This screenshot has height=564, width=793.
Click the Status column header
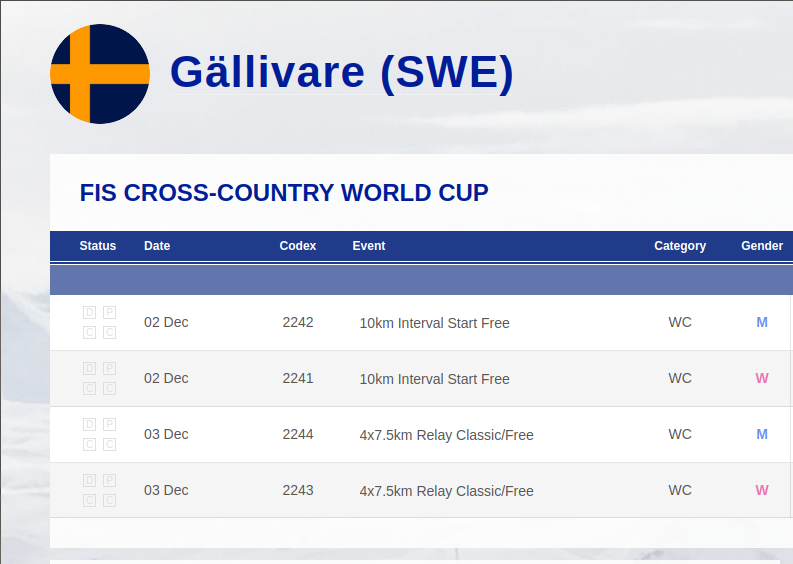(98, 246)
